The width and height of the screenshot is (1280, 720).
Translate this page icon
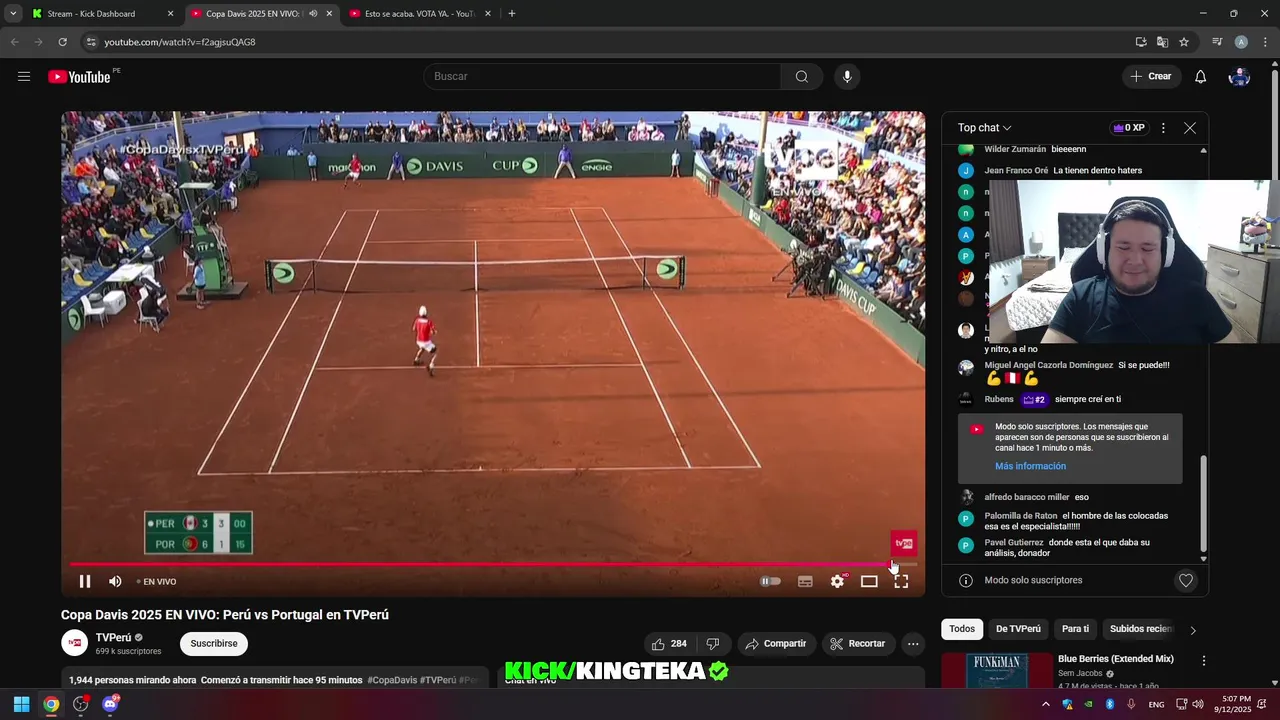coord(1162,42)
